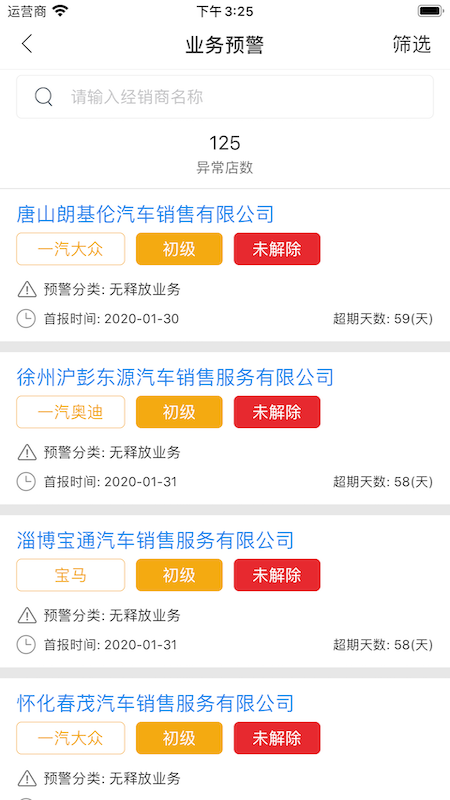The height and width of the screenshot is (800, 450).
Task: Open 怀化春茂汽车销售服务有限公司 details
Action: (x=155, y=703)
